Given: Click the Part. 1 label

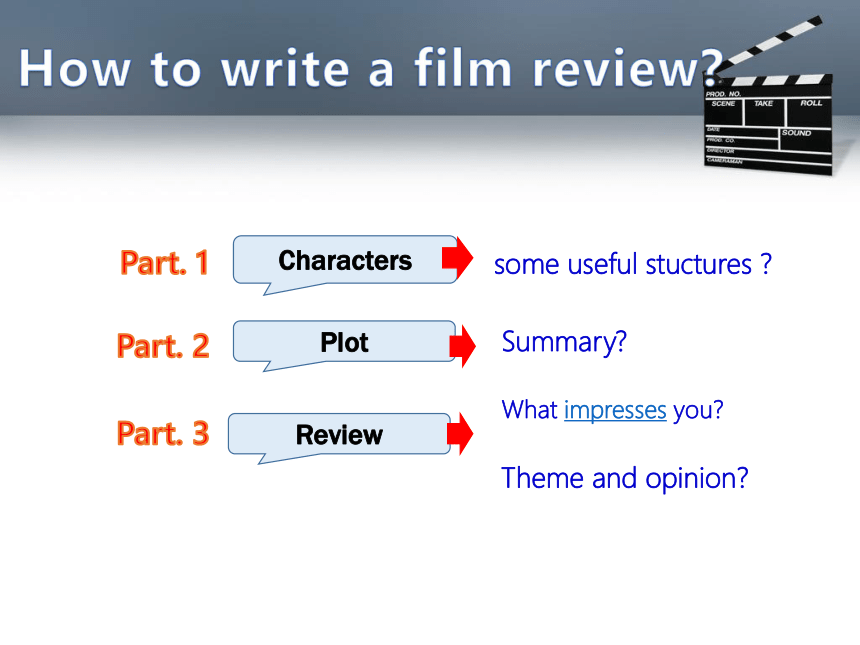Looking at the screenshot, I should (x=164, y=262).
